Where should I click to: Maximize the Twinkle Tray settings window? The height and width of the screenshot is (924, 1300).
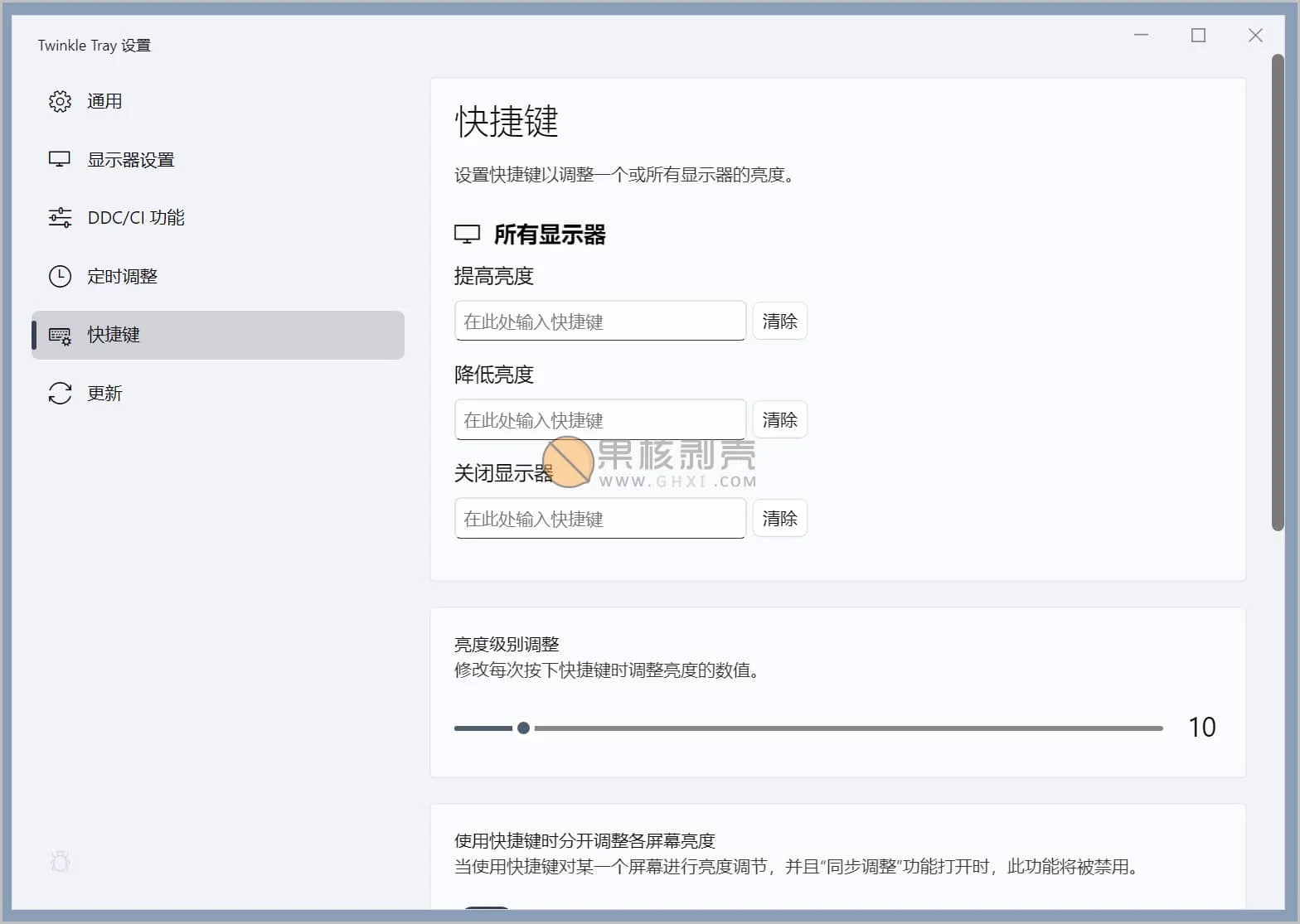pos(1198,35)
